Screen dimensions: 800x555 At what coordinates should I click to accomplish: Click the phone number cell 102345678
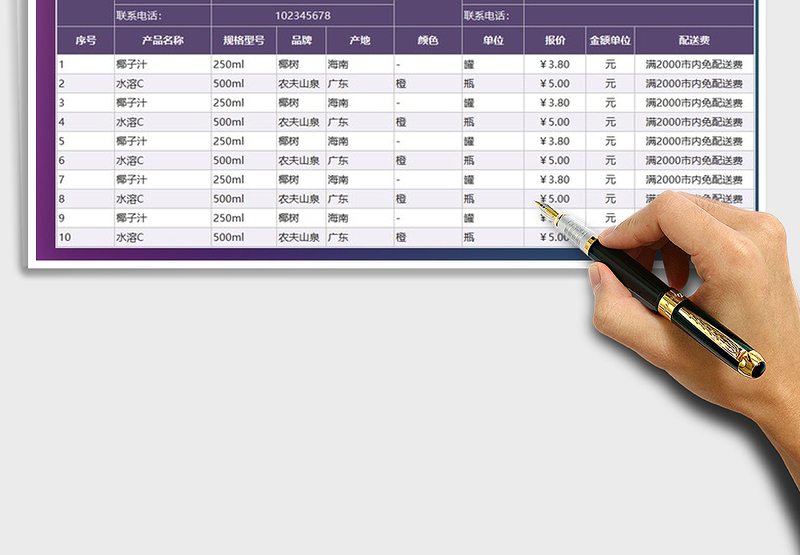pos(302,16)
